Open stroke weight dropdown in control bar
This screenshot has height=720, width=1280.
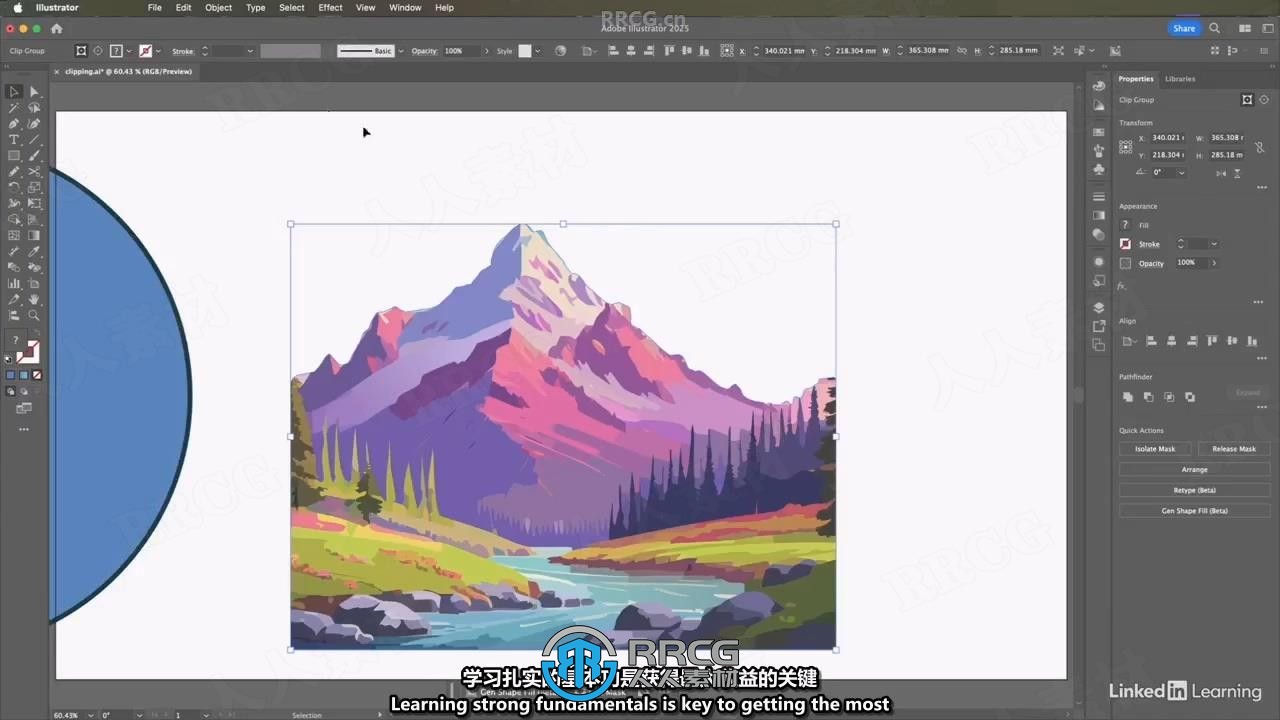pos(250,51)
